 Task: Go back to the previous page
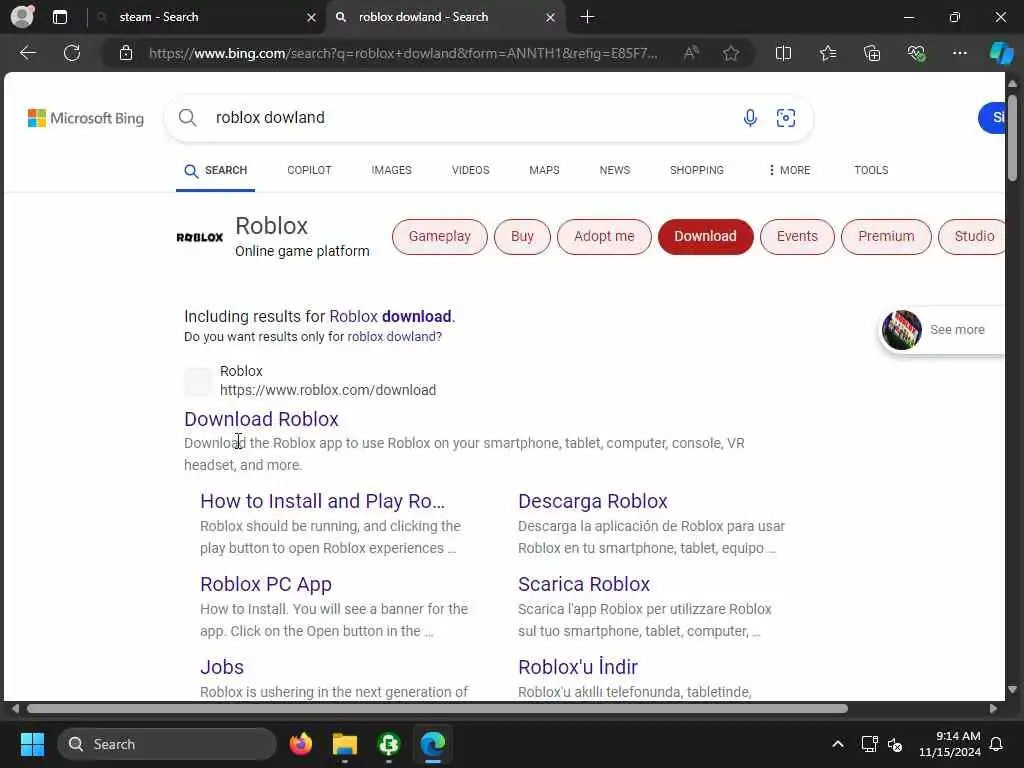[27, 53]
